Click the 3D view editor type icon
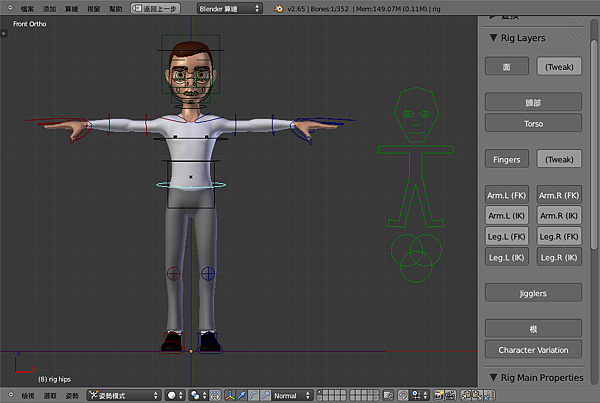The image size is (600, 403). [x=9, y=396]
